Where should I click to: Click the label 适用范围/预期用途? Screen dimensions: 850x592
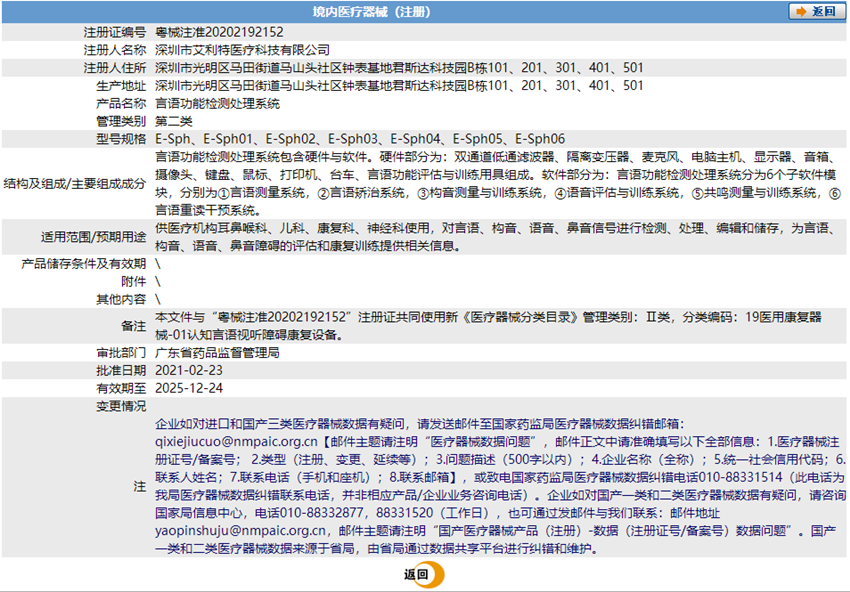[x=93, y=237]
